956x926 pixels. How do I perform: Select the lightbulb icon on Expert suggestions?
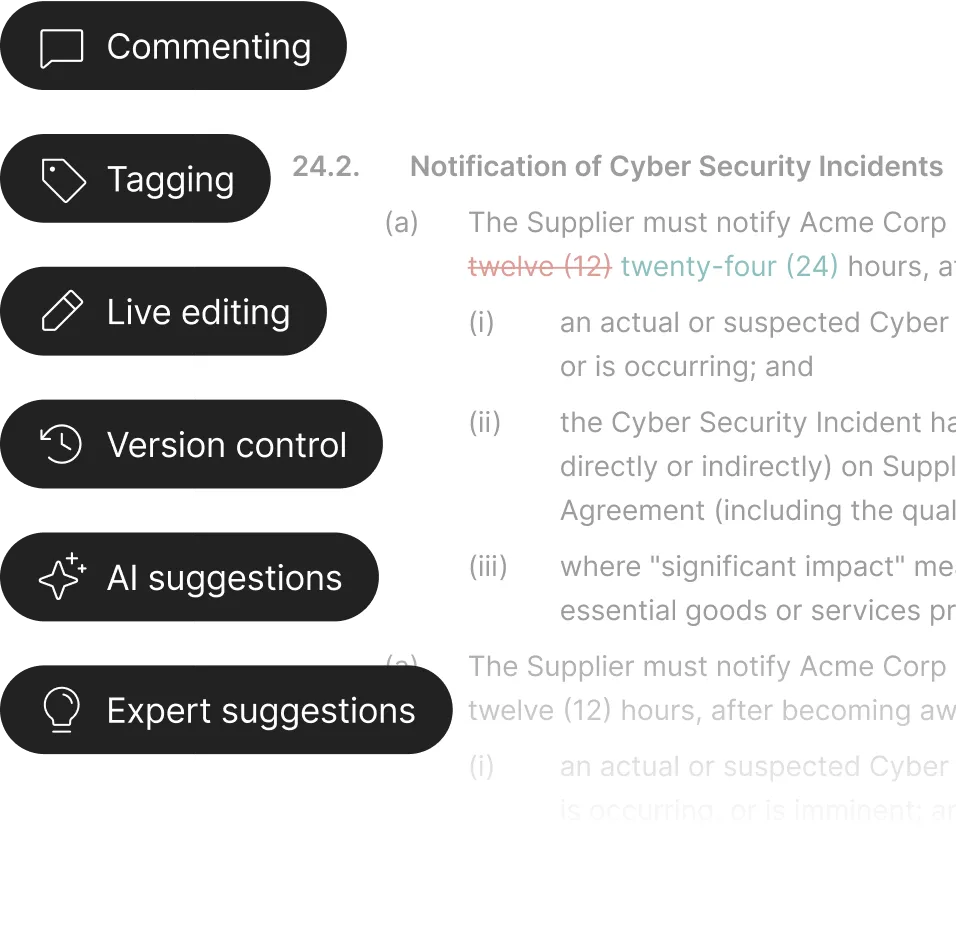tap(60, 710)
